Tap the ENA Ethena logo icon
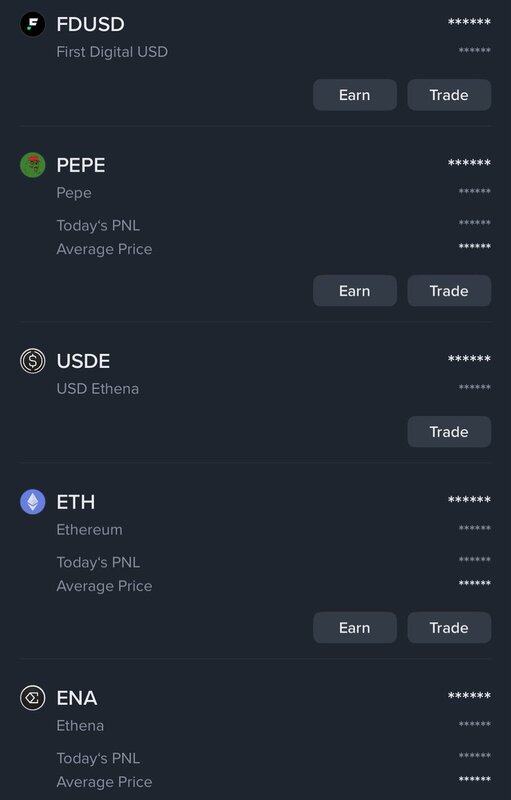Screen dimensions: 511x800 (33, 697)
